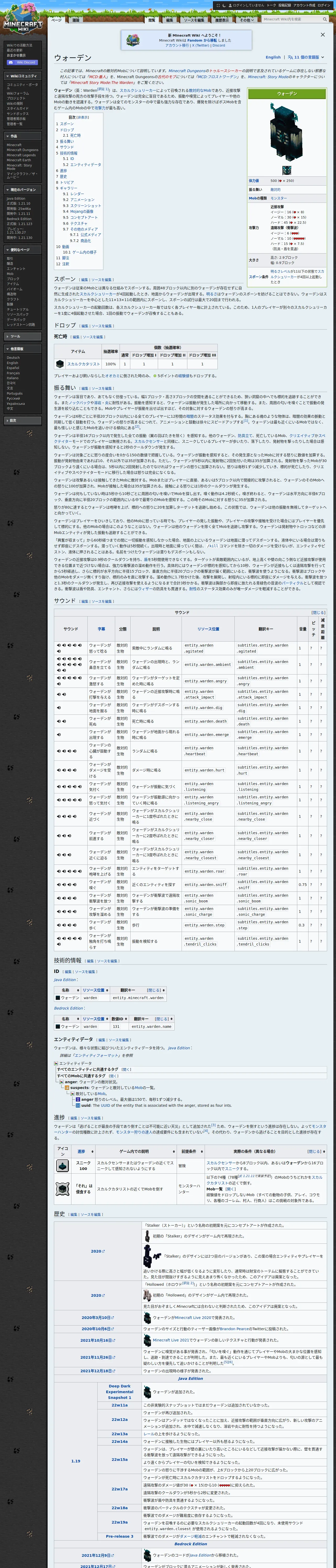Play sound of ウォーデンが地面を掘る row
The image size is (336, 1568).
(x=59, y=707)
